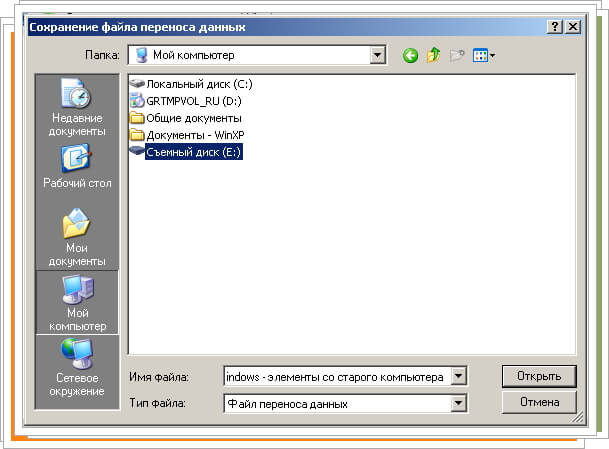Expand the Тип файла dropdown
The width and height of the screenshot is (609, 449).
click(458, 403)
